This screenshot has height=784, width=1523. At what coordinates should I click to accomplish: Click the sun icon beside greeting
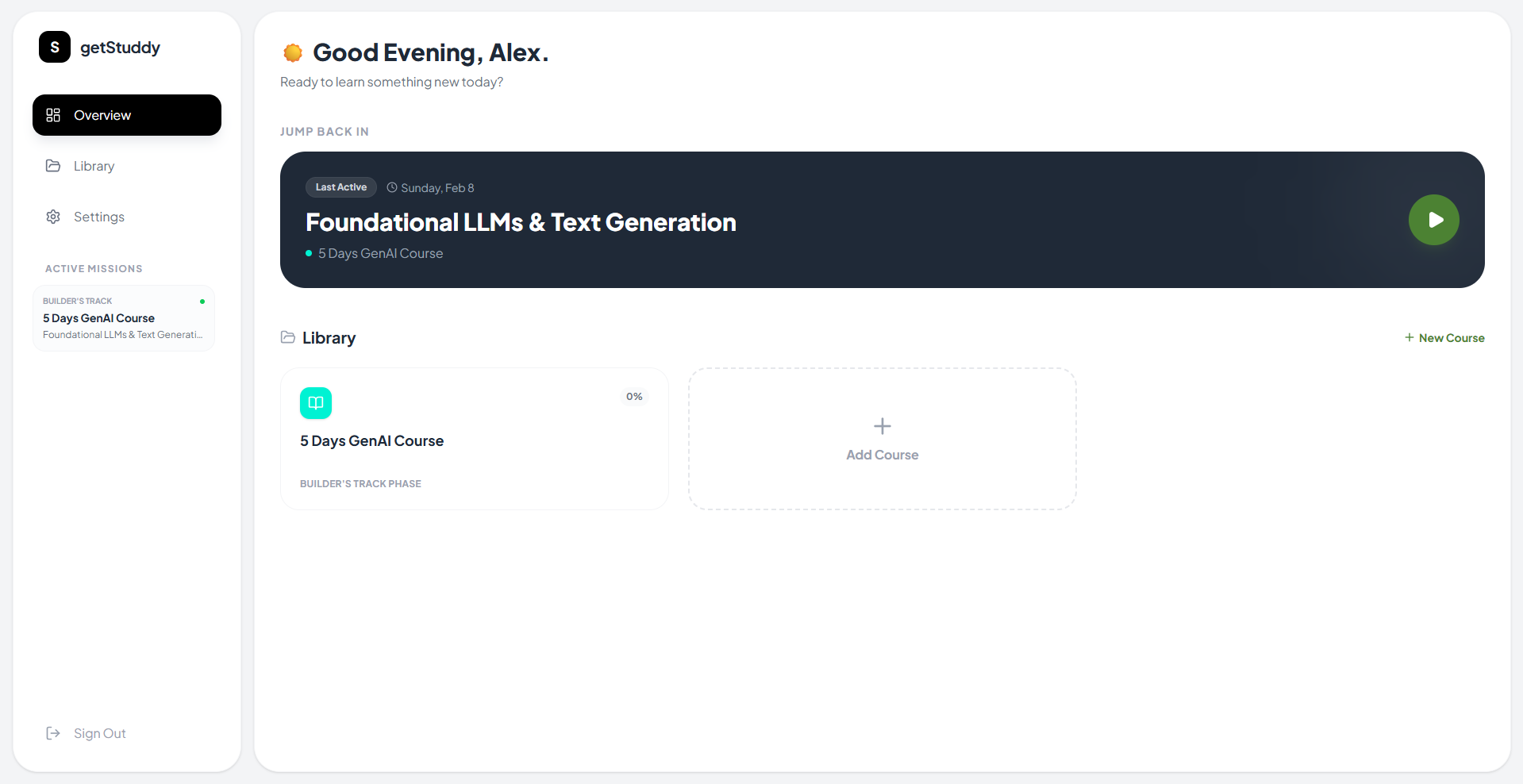293,52
